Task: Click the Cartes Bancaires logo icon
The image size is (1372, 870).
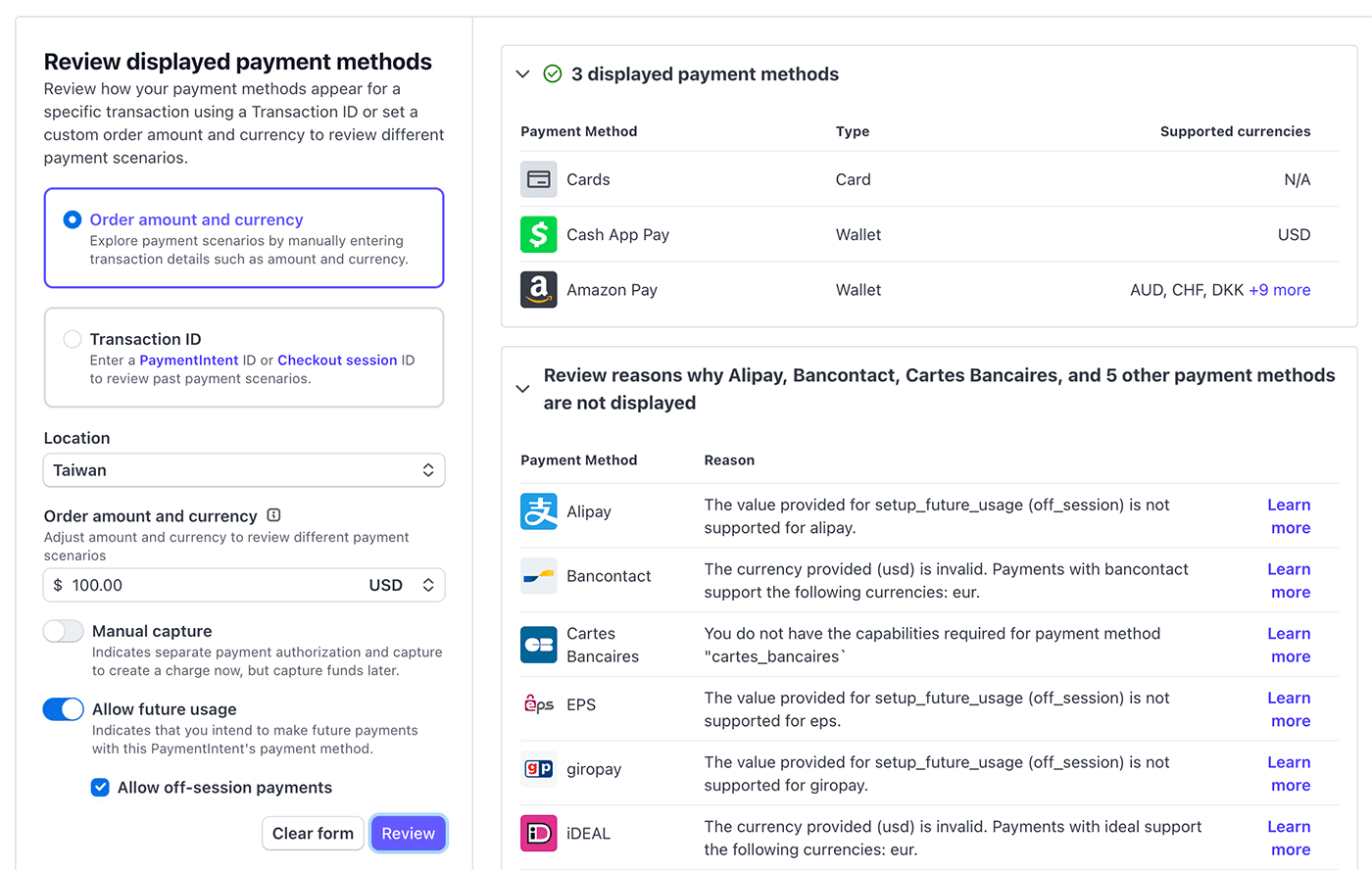Action: 539,645
